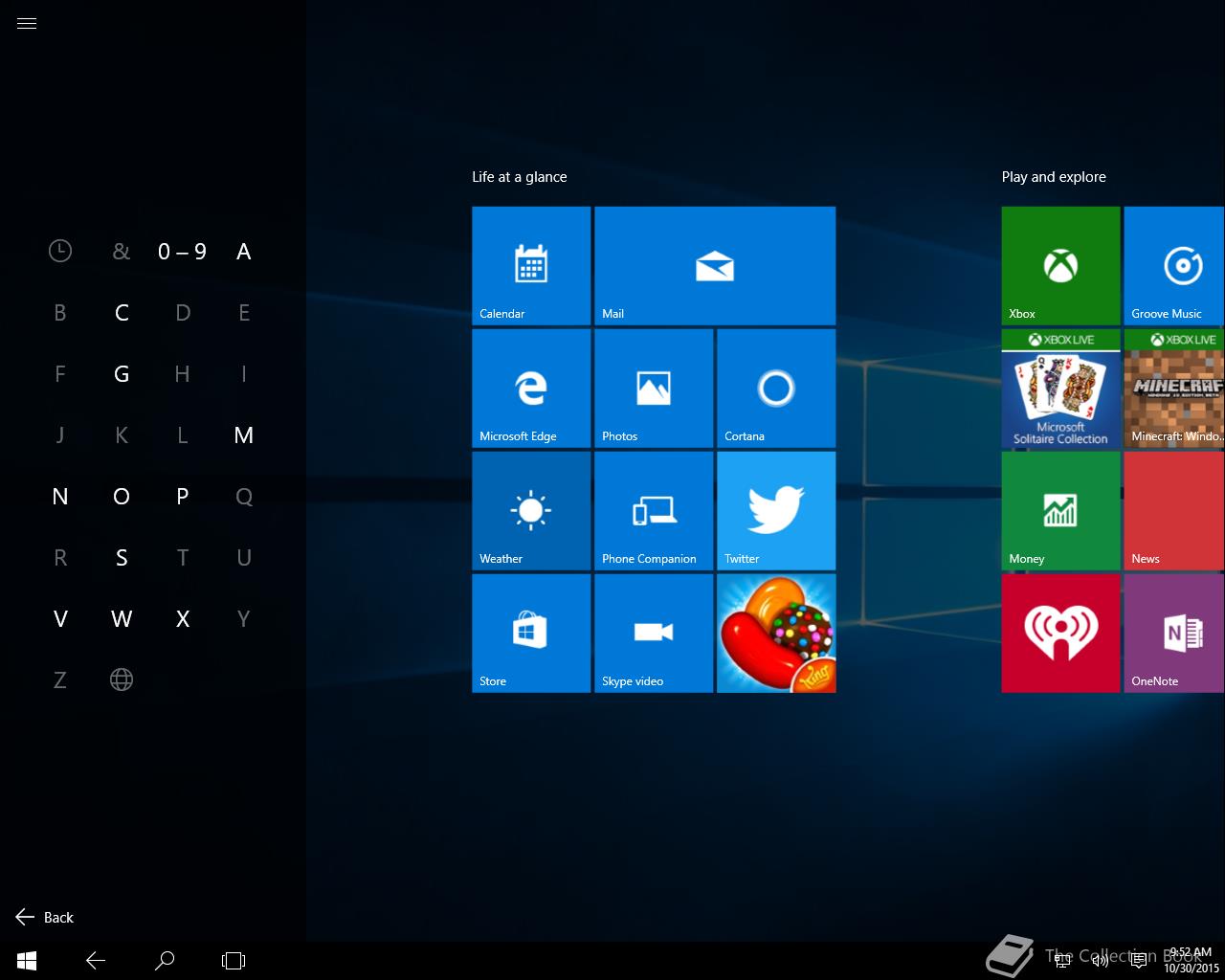Launch Microsoft Edge tile
Viewport: 1225px width, 980px height.
pos(531,389)
